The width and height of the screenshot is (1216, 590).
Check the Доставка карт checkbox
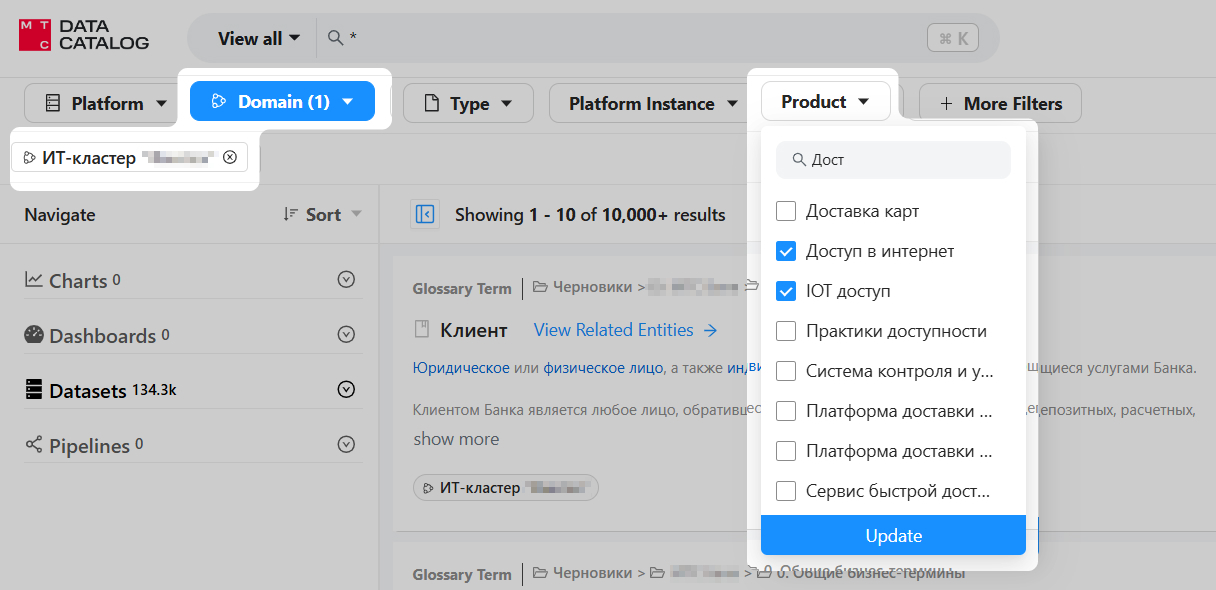tap(786, 211)
